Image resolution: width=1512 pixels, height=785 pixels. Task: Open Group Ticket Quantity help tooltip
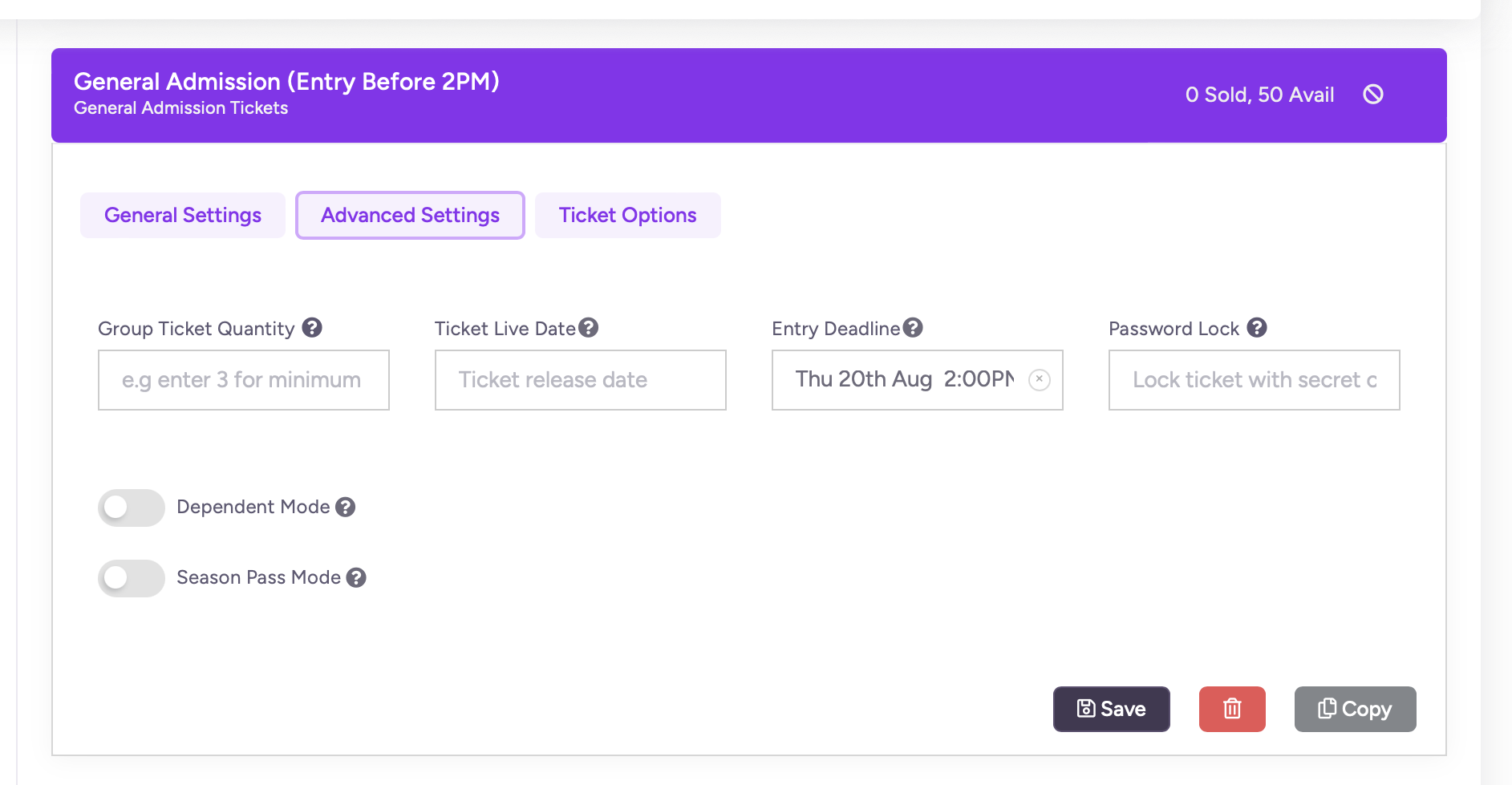312,328
